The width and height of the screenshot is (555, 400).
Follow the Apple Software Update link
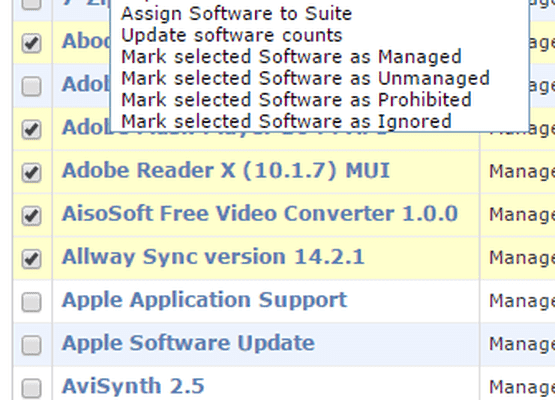188,343
